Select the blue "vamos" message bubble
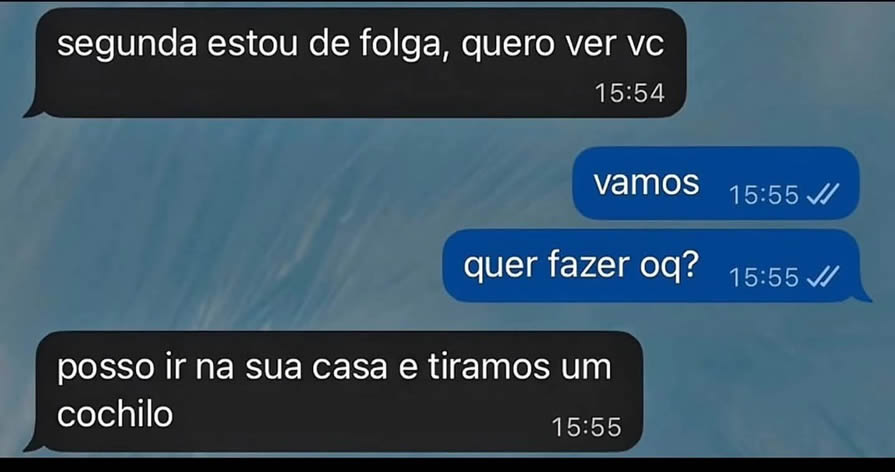Viewport: 895px width, 472px height. point(716,183)
